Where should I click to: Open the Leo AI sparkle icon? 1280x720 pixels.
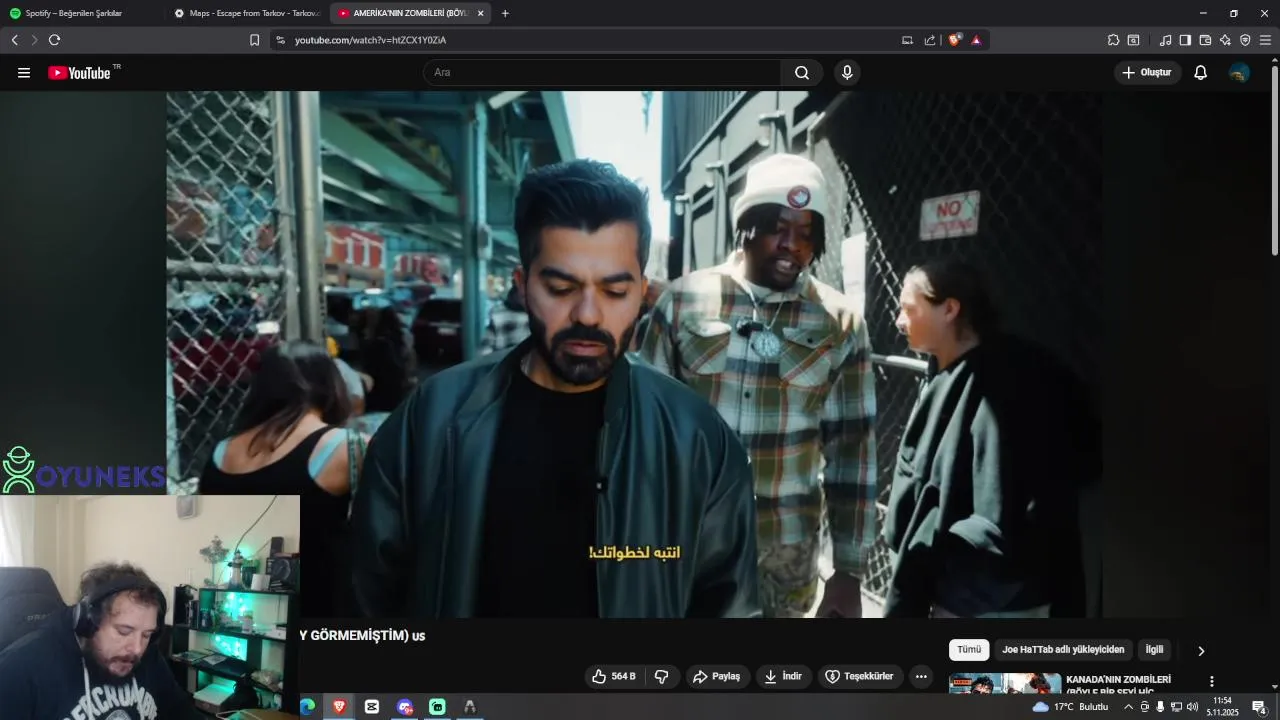[1225, 40]
